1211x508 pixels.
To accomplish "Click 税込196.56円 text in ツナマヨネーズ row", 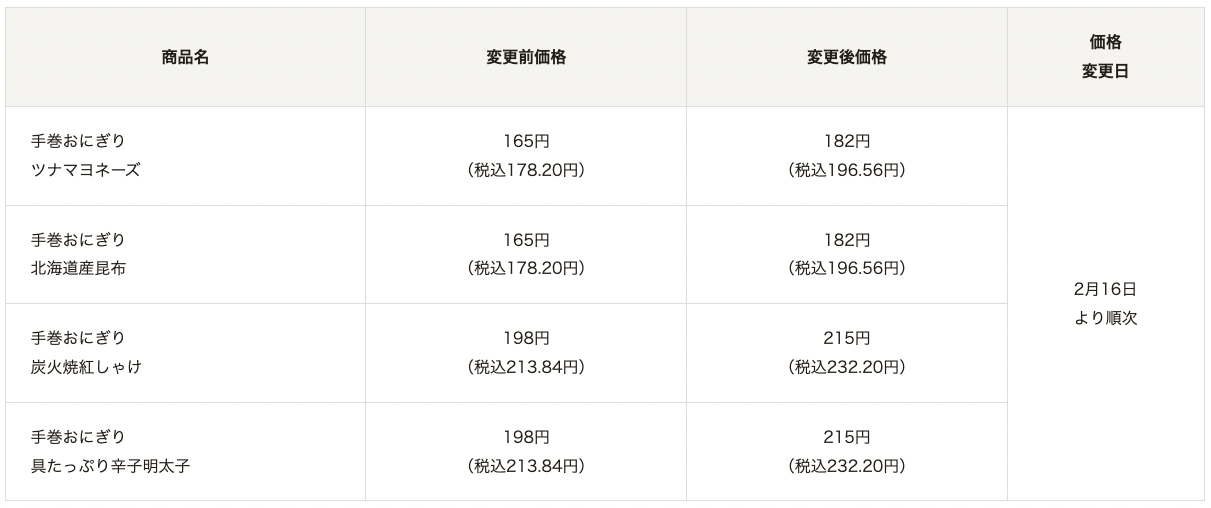I will tap(847, 170).
